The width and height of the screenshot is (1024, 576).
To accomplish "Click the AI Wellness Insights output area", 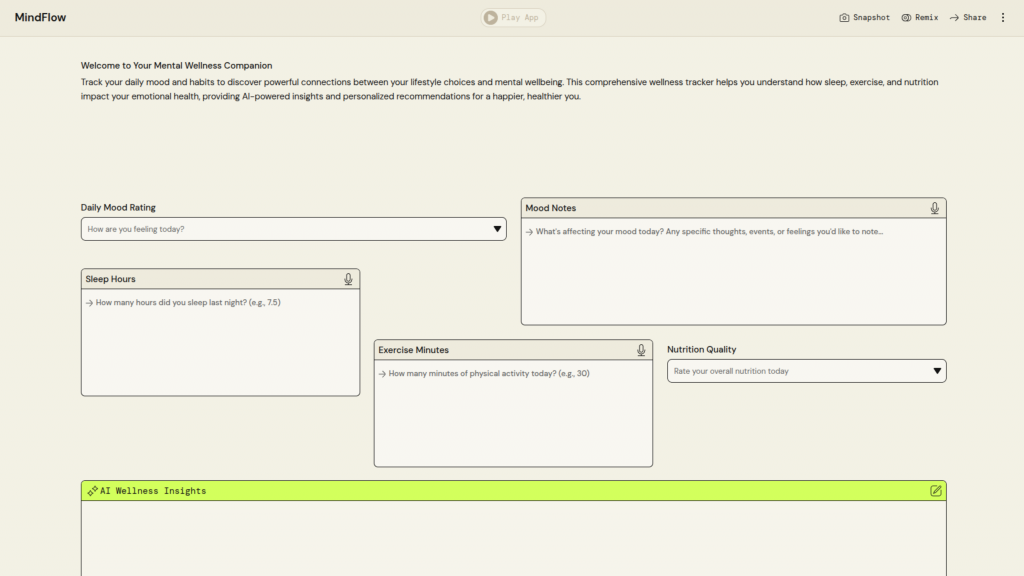I will coord(513,538).
